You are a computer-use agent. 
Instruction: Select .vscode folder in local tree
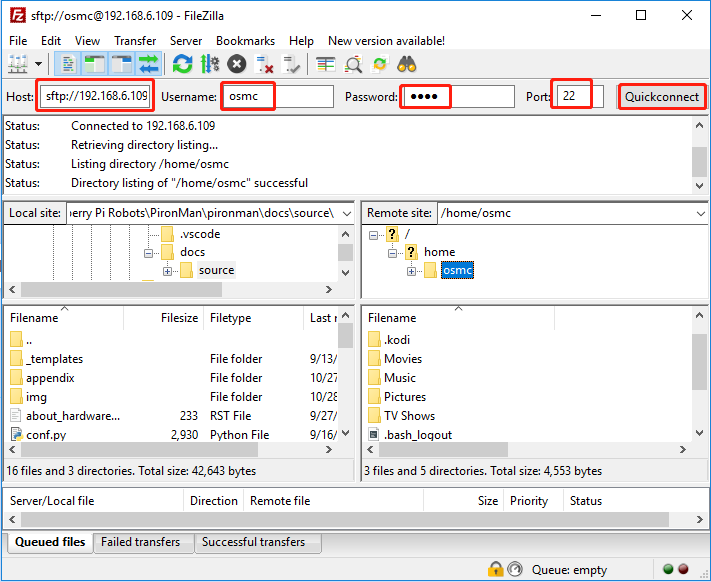(x=200, y=234)
